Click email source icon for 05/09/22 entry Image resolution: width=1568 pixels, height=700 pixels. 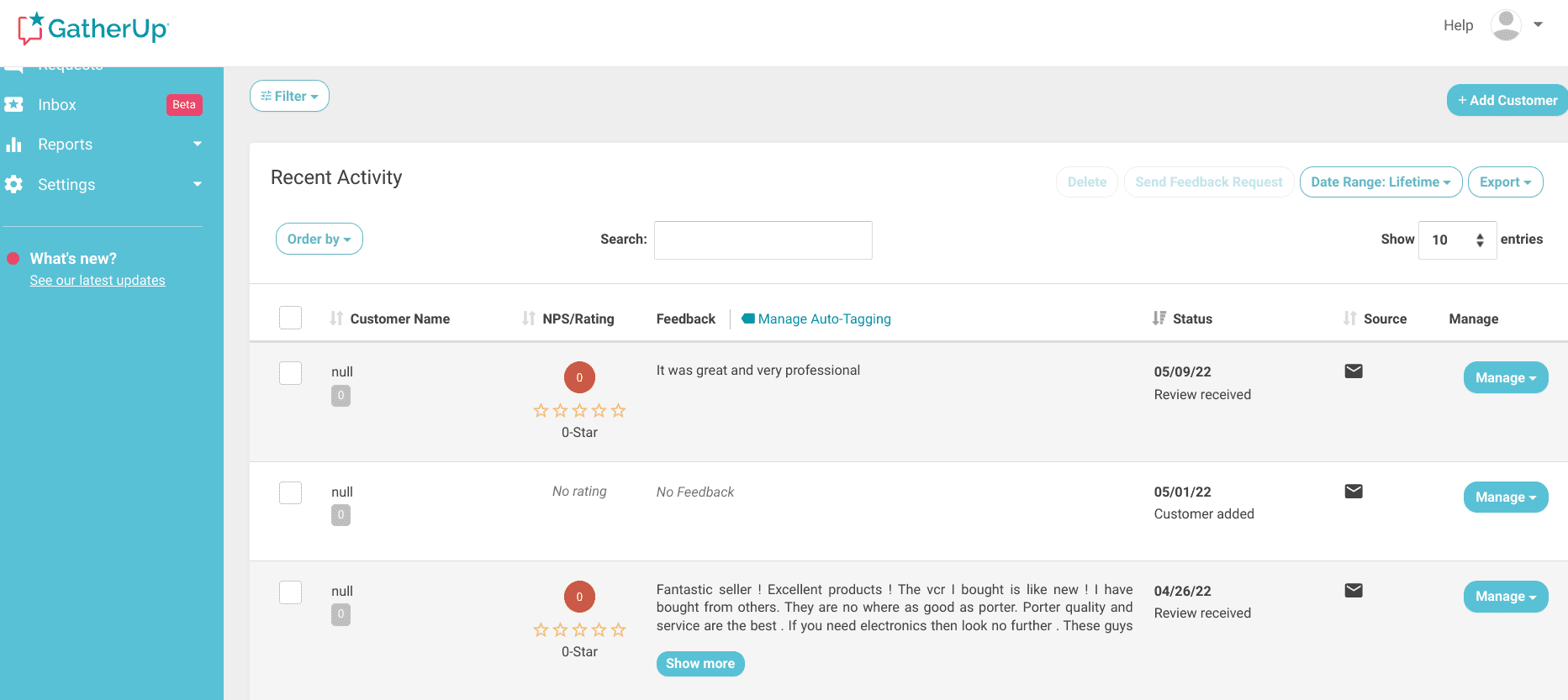coord(1353,371)
